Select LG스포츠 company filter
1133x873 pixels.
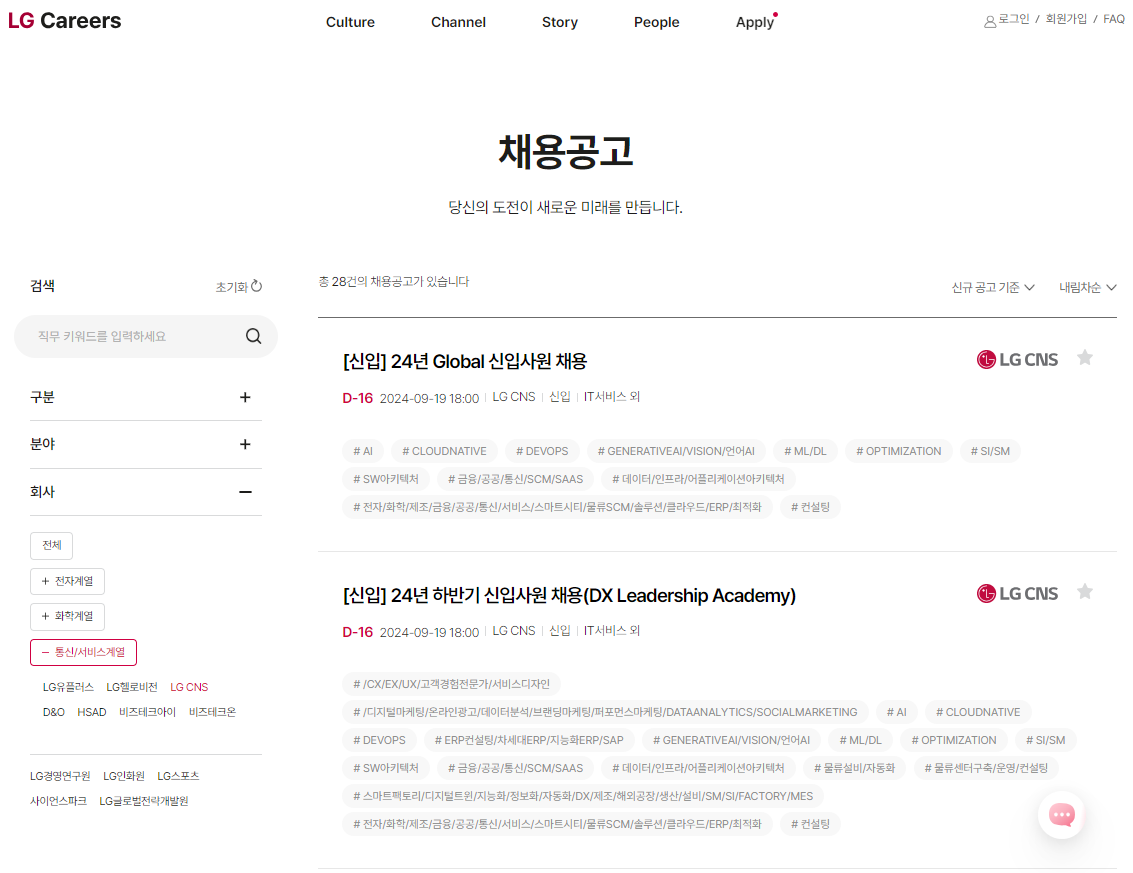(178, 776)
